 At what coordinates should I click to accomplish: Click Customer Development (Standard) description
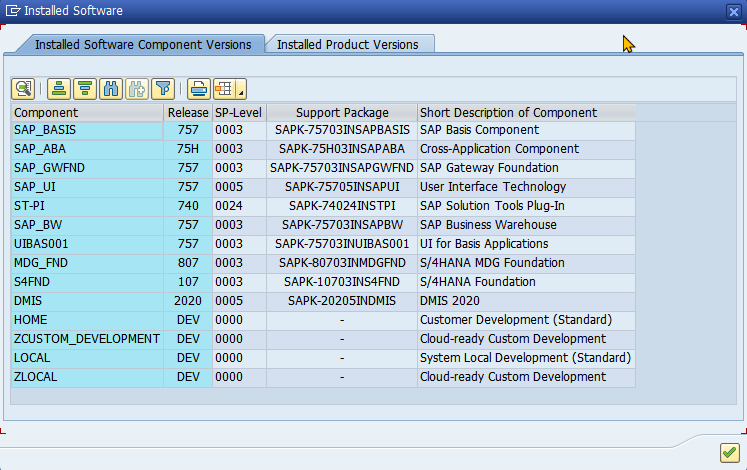coord(526,321)
